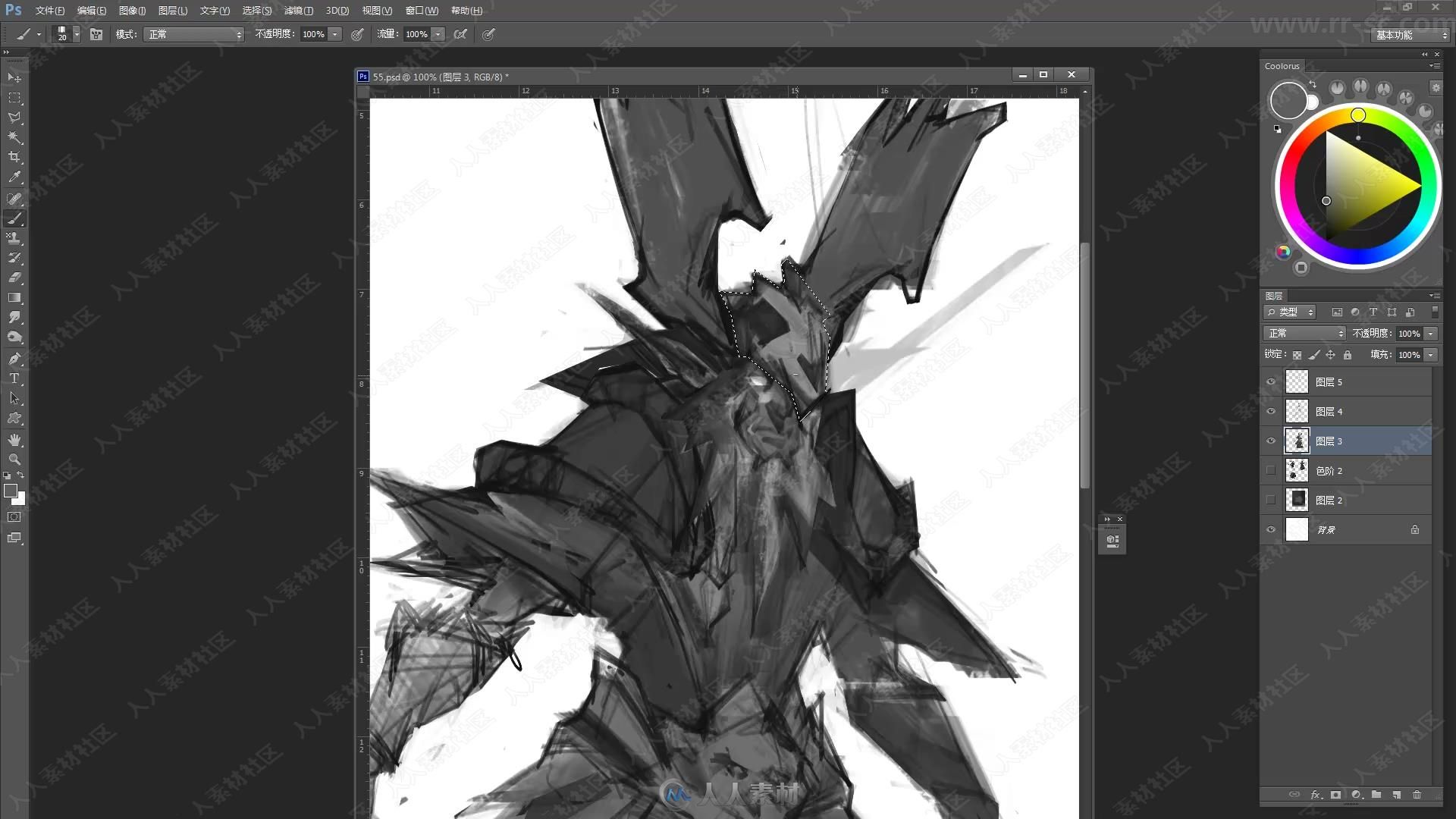Open workspace dropdown 基本功能
1456x819 pixels.
coord(1410,35)
